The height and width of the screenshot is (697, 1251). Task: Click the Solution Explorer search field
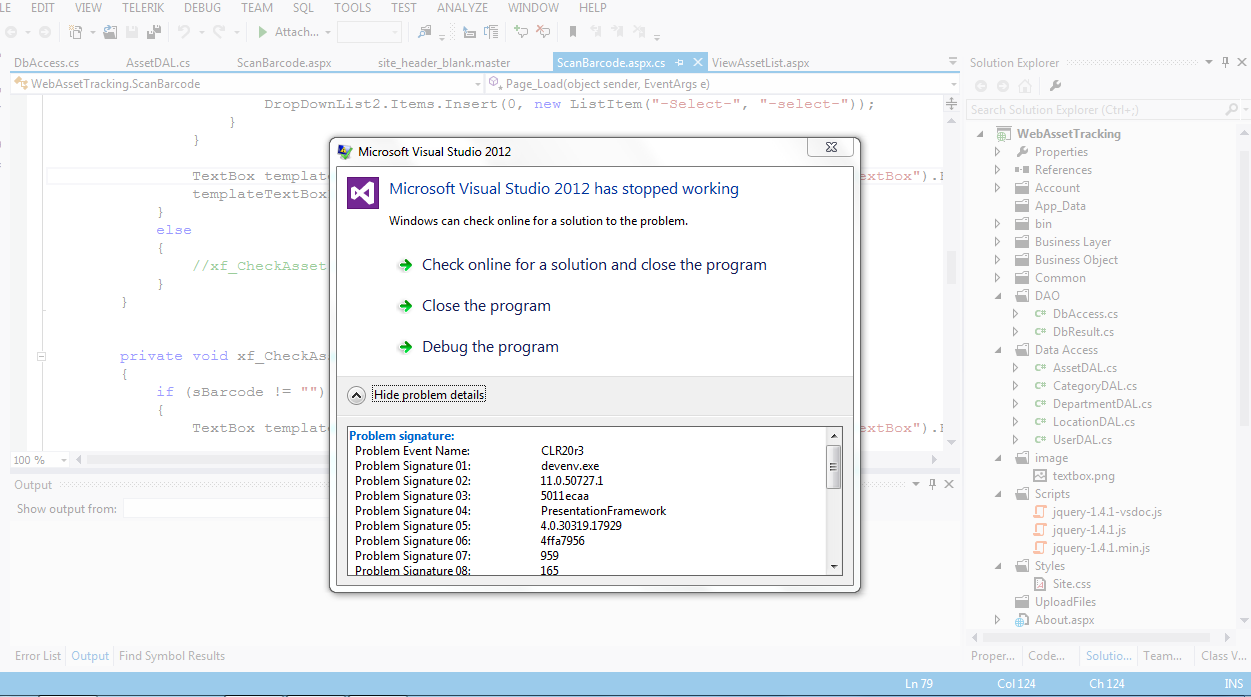[1094, 110]
